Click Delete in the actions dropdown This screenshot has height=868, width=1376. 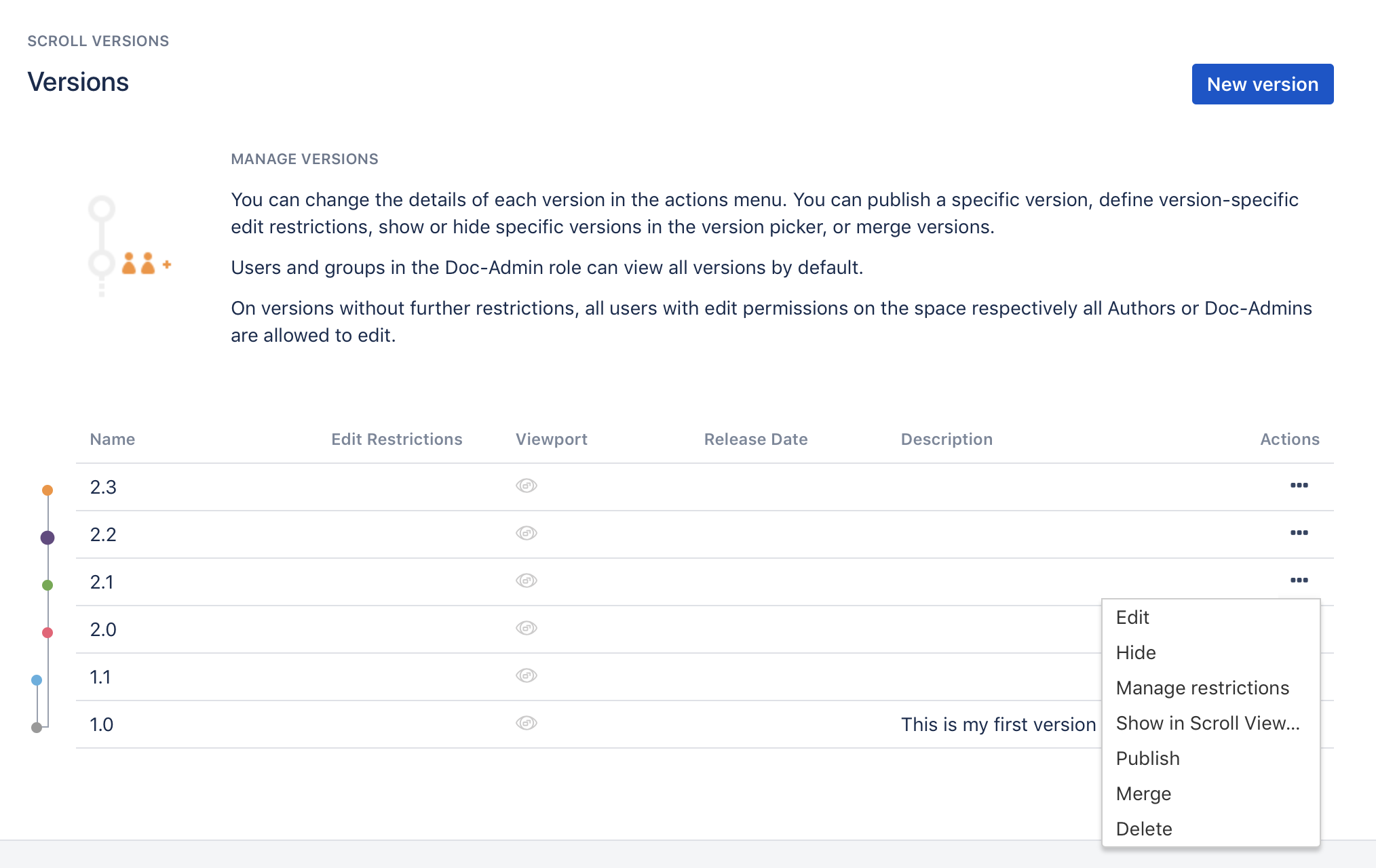click(x=1143, y=829)
